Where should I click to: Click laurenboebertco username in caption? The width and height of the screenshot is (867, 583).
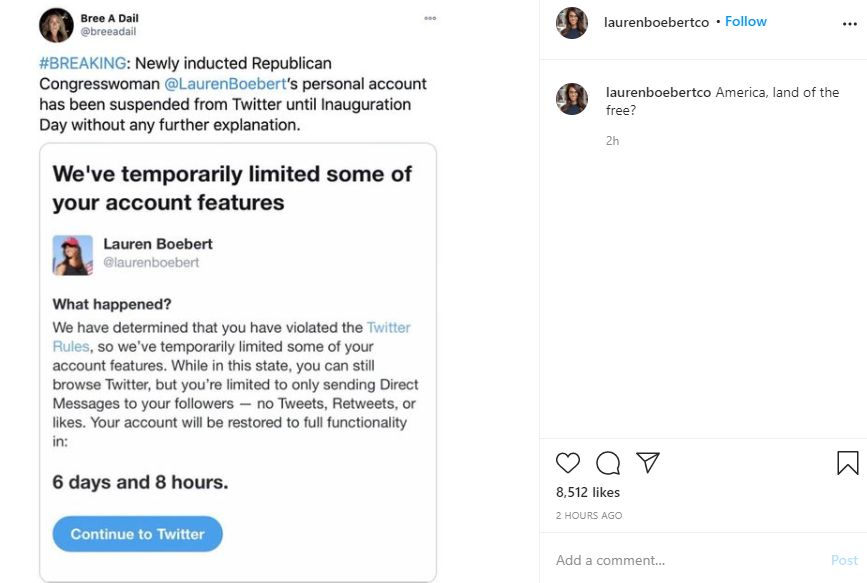point(658,92)
